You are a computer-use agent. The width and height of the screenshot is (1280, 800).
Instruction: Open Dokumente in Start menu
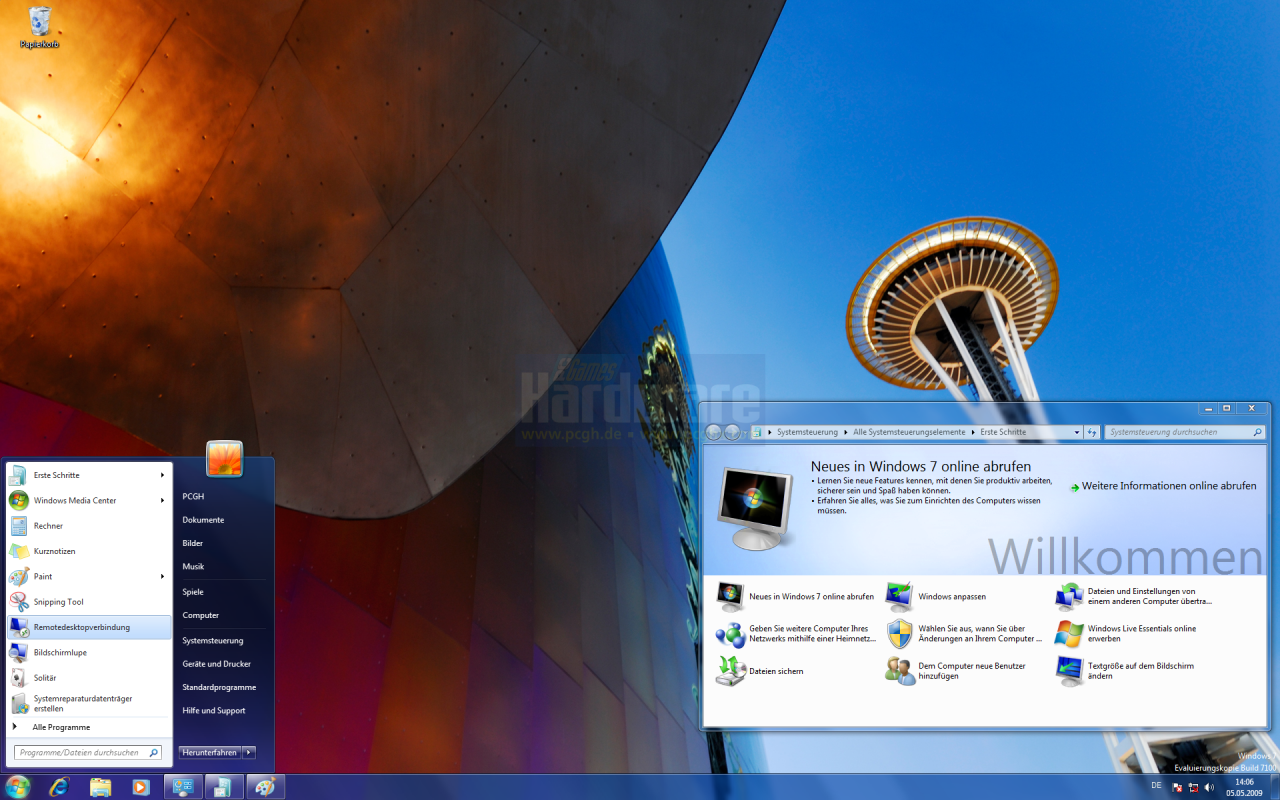pyautogui.click(x=203, y=520)
